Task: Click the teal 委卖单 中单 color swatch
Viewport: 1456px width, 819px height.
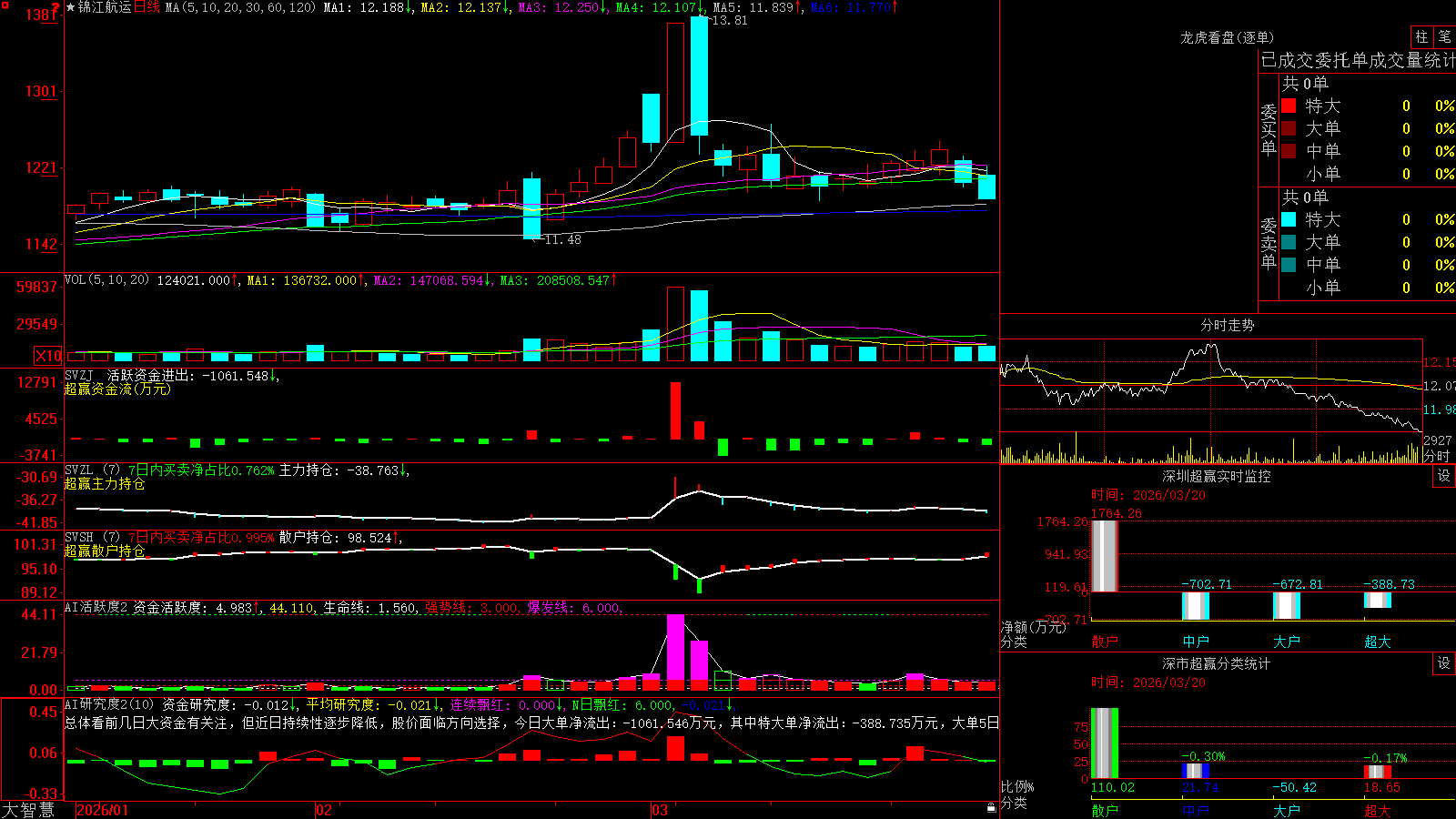Action: 1289,265
